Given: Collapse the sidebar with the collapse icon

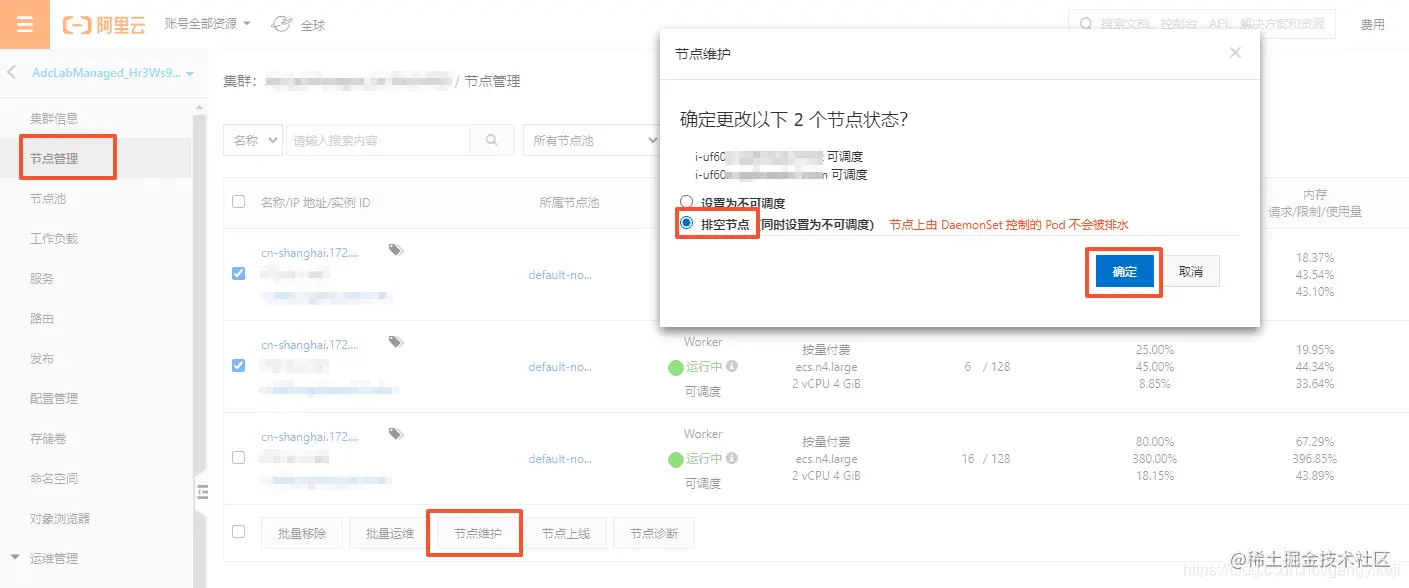Looking at the screenshot, I should pyautogui.click(x=202, y=491).
